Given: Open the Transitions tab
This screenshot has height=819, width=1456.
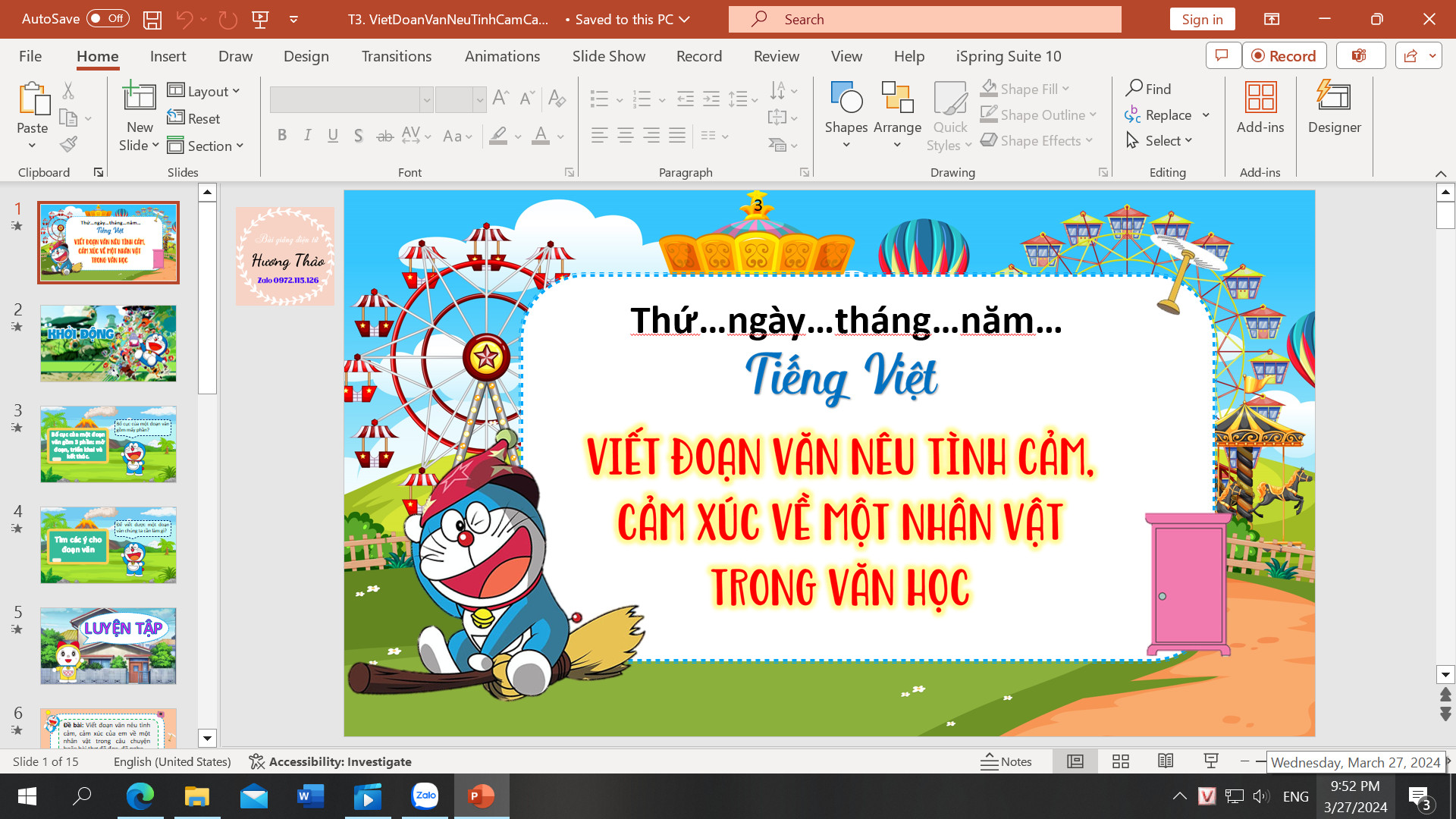Looking at the screenshot, I should (x=397, y=56).
